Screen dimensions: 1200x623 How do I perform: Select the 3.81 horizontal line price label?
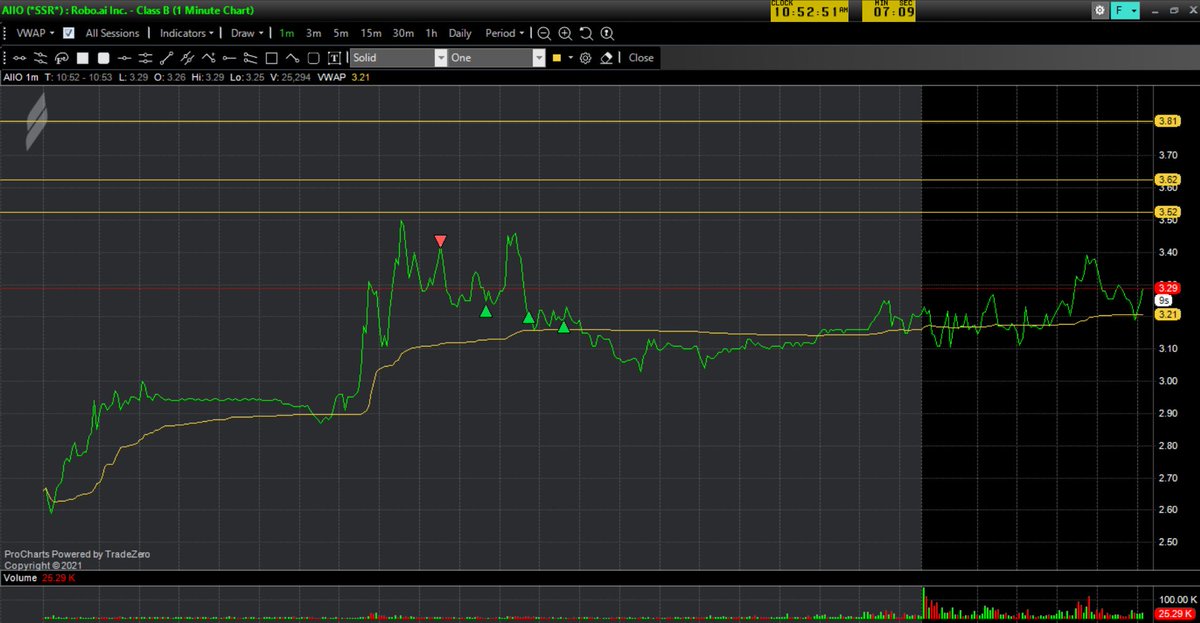(1167, 121)
